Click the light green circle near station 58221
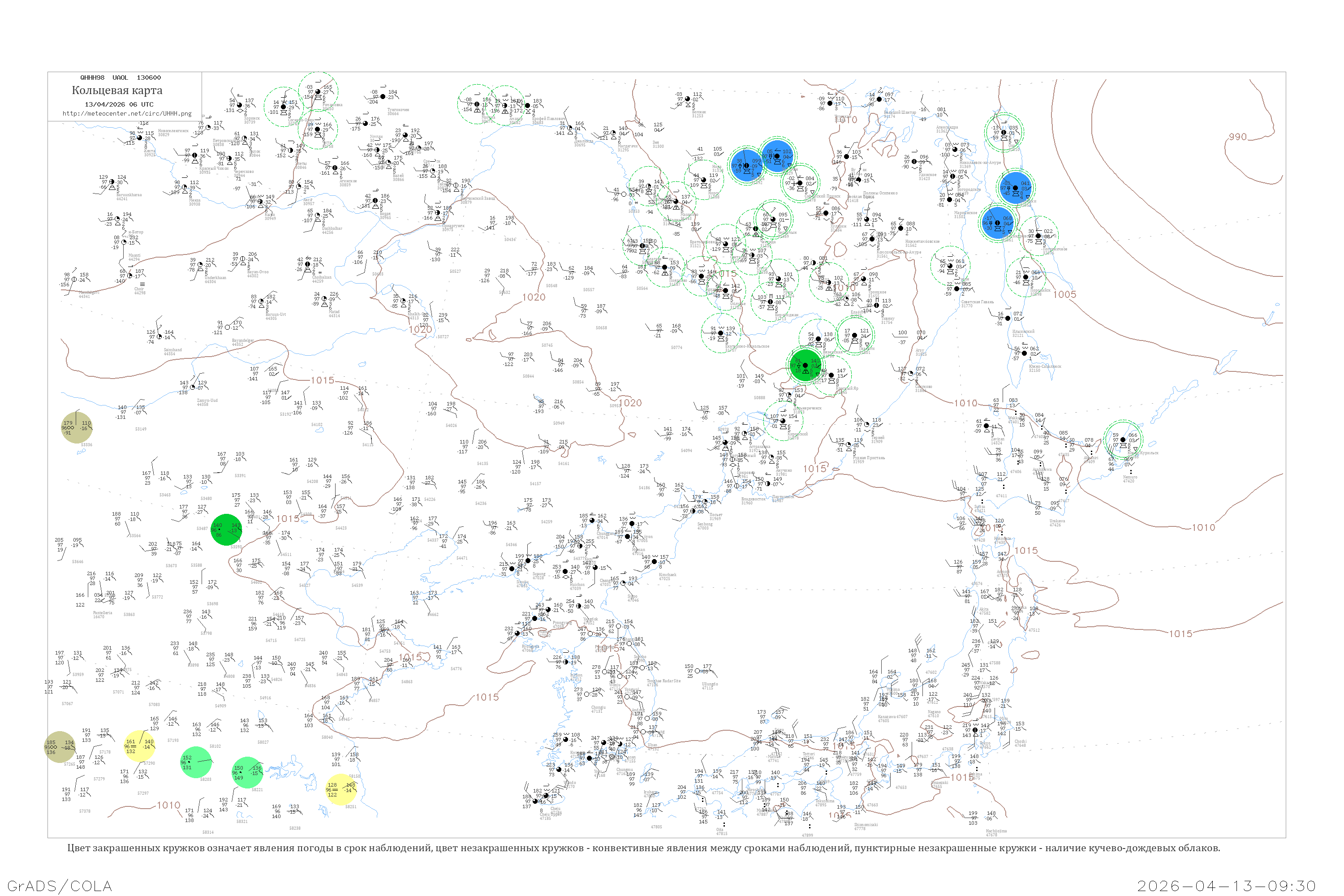Viewport: 1344px width, 896px height. (247, 772)
